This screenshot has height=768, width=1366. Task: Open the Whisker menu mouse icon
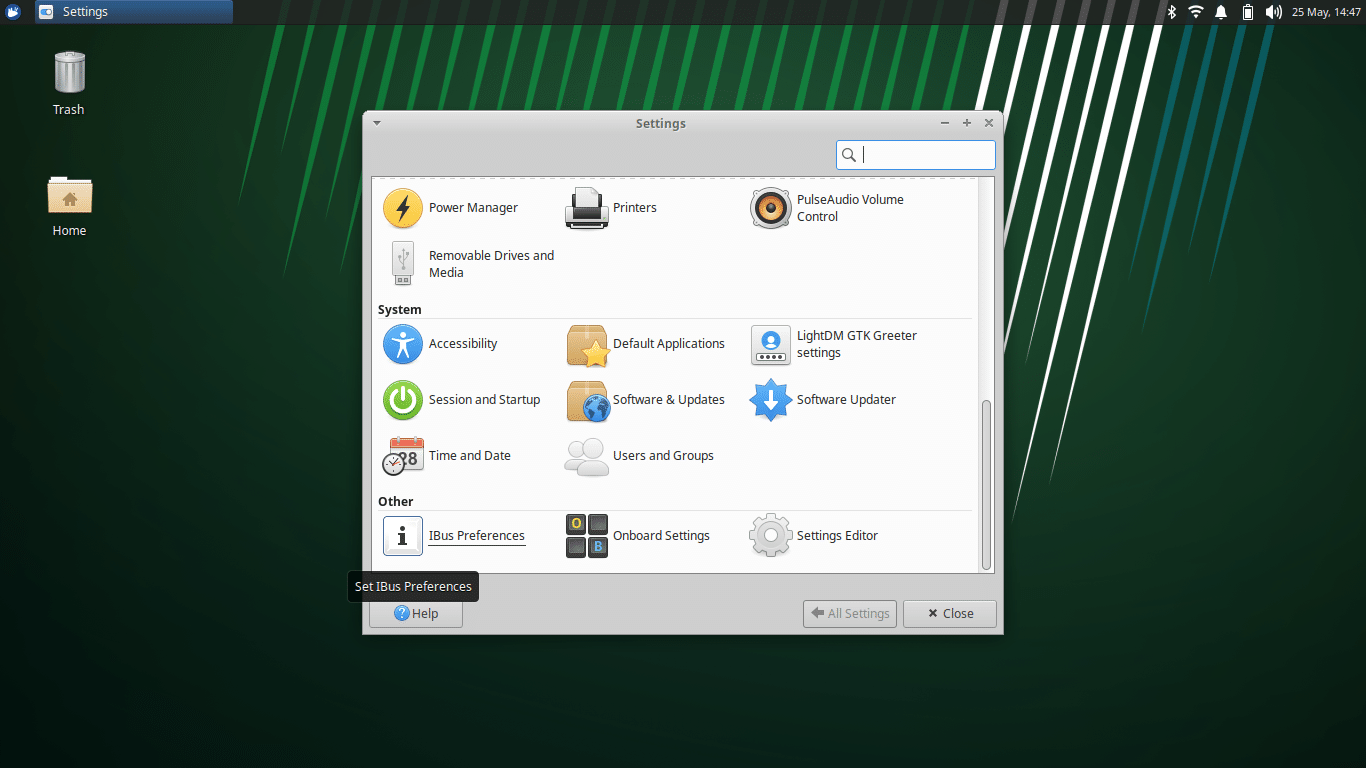pyautogui.click(x=13, y=12)
